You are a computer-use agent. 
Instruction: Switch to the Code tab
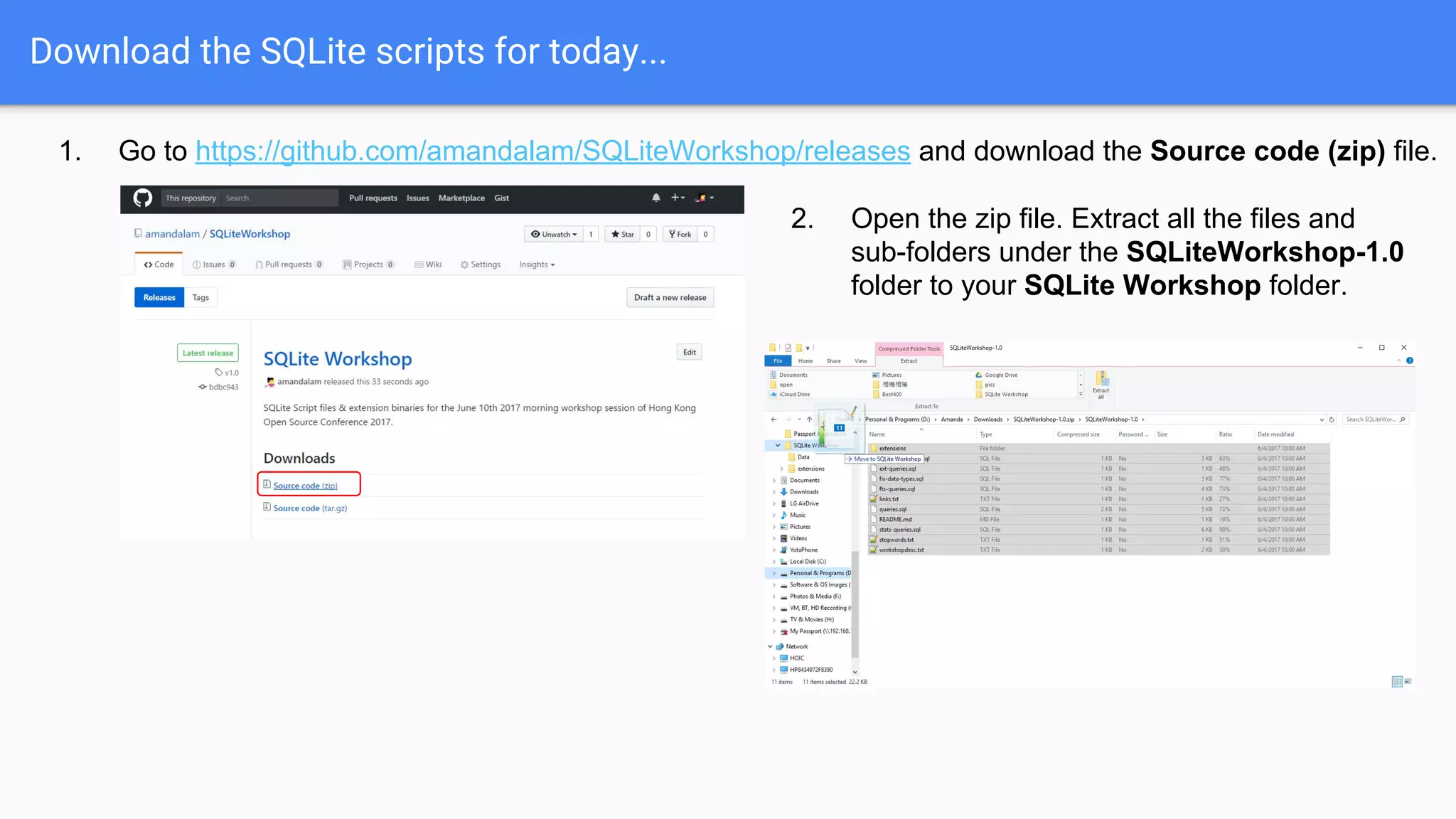tap(159, 264)
